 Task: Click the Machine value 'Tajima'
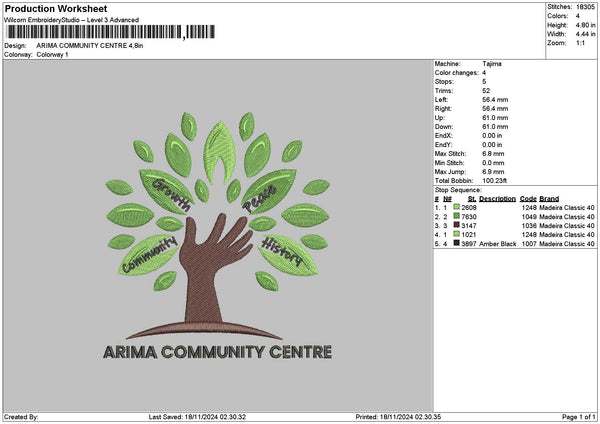pyautogui.click(x=492, y=64)
